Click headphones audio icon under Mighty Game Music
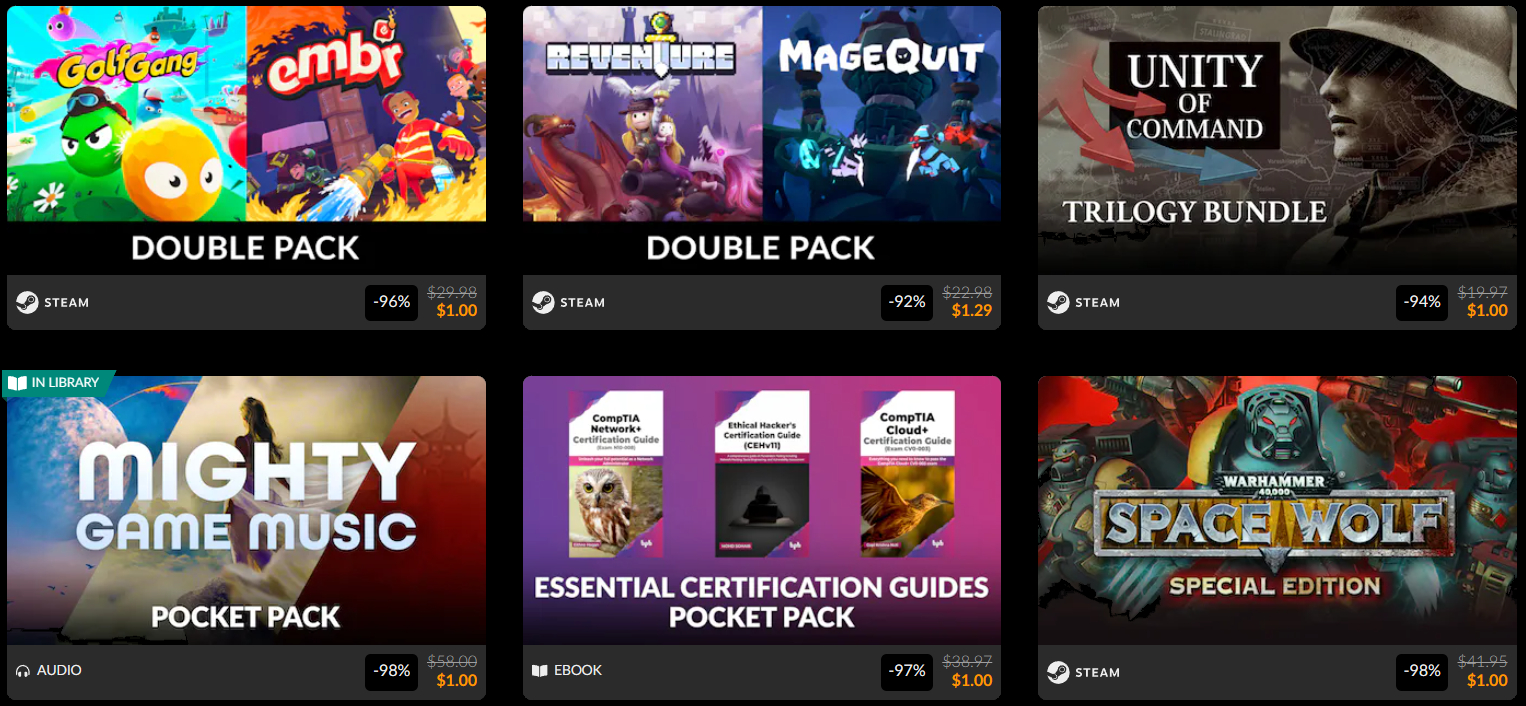This screenshot has height=706, width=1526. click(x=23, y=671)
